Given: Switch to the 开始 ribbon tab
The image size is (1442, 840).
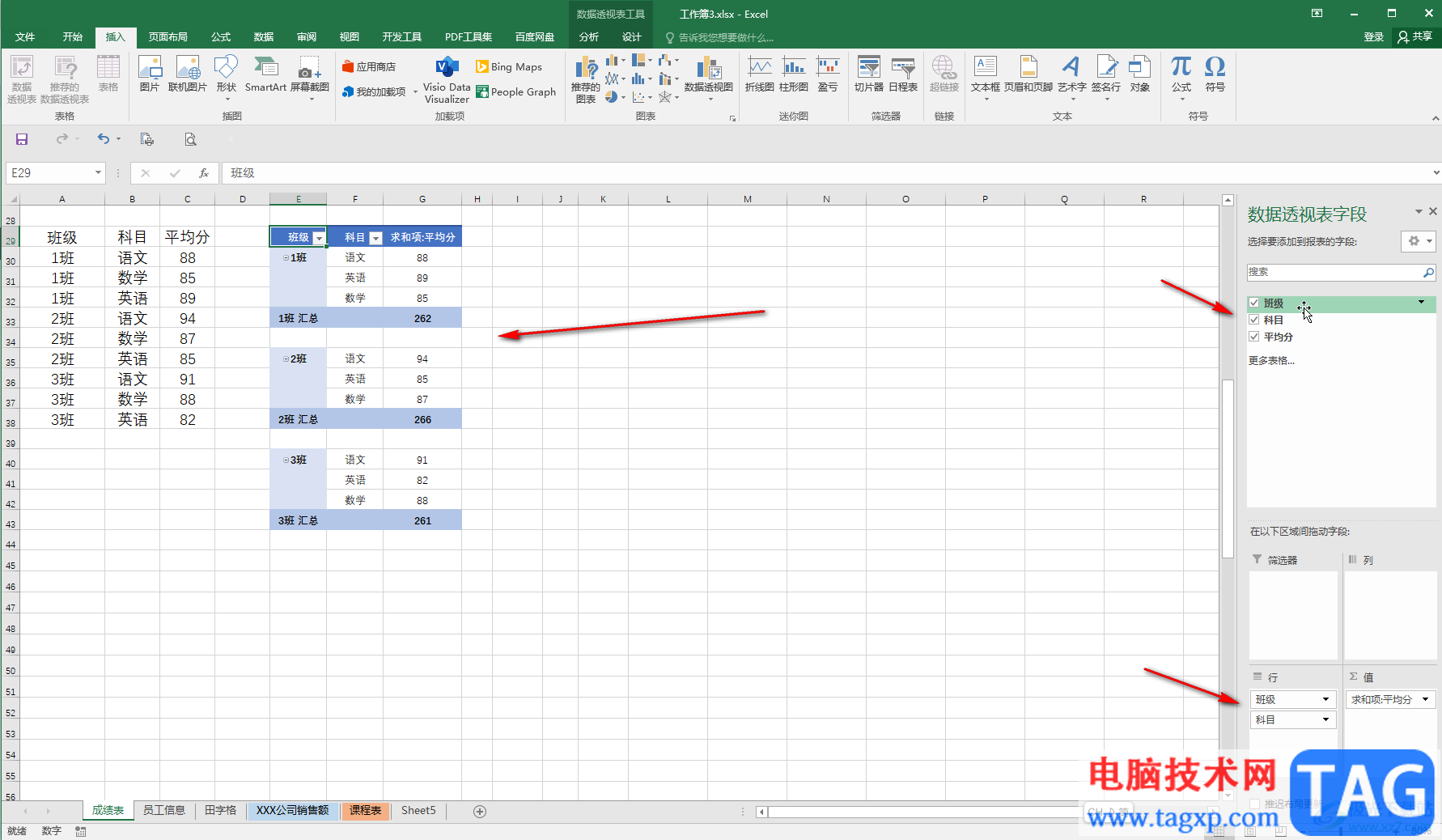Looking at the screenshot, I should 73,36.
